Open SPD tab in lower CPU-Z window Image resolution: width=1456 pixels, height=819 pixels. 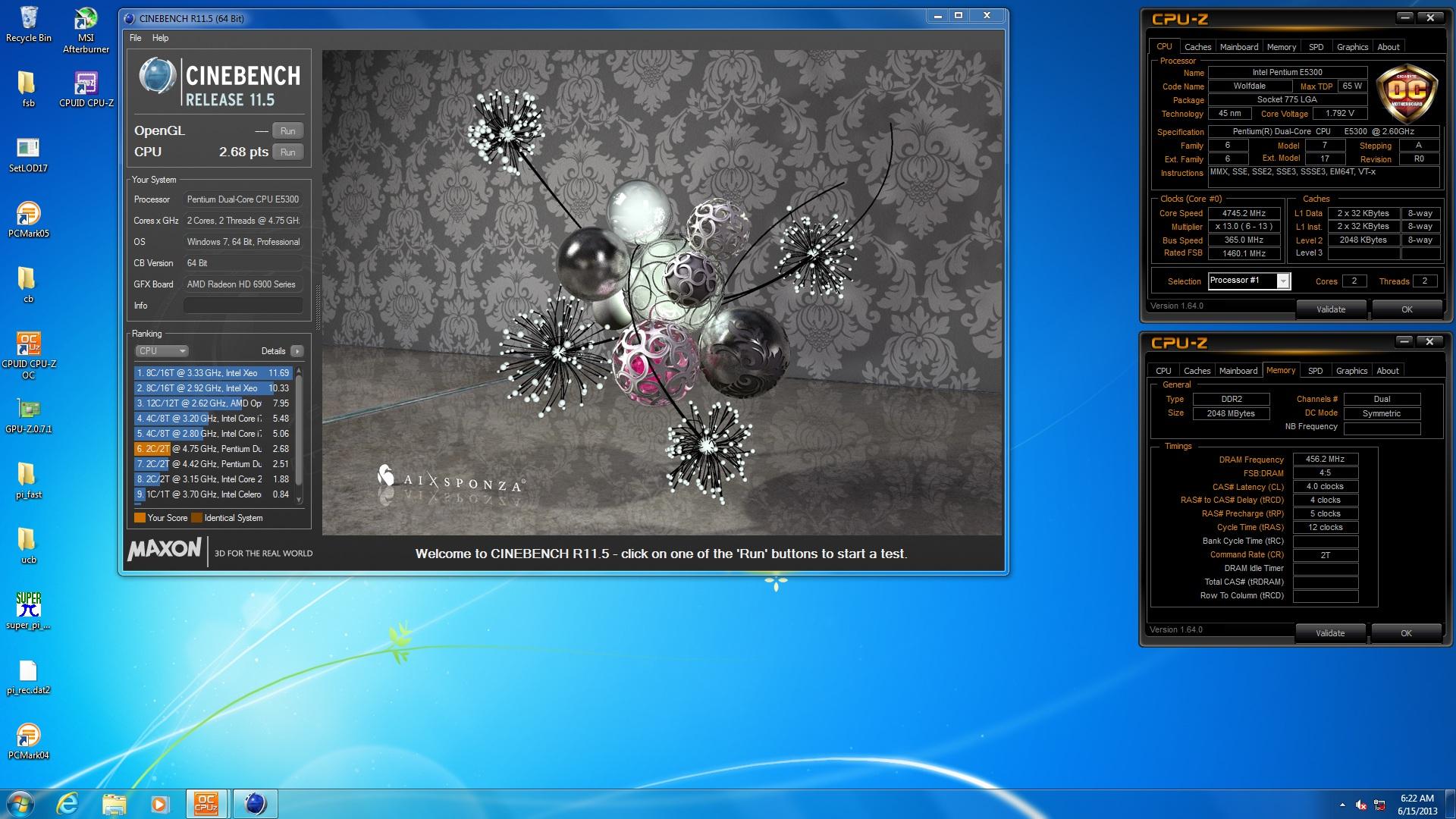click(1316, 371)
